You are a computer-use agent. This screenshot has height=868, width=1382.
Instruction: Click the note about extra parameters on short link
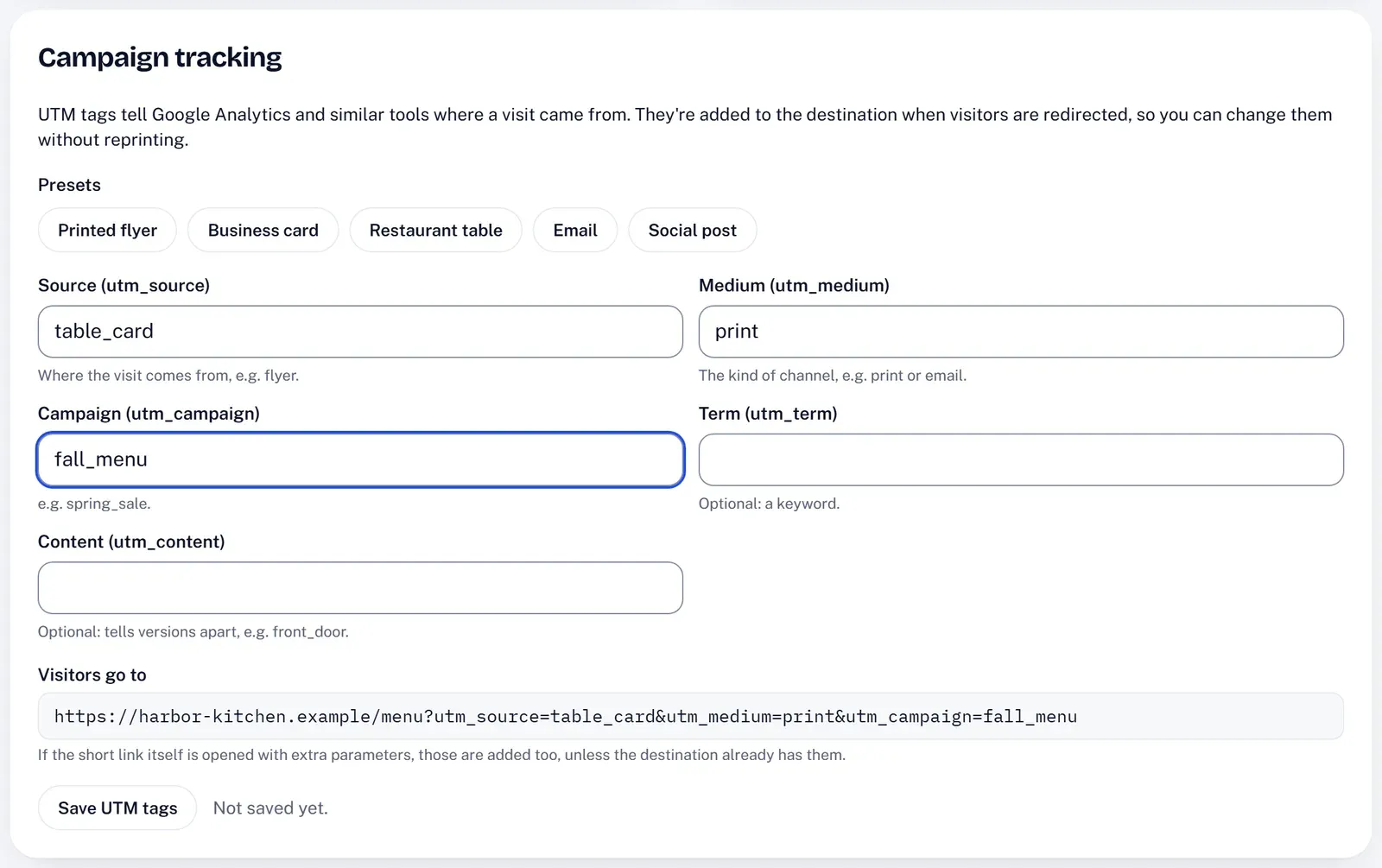tap(441, 755)
